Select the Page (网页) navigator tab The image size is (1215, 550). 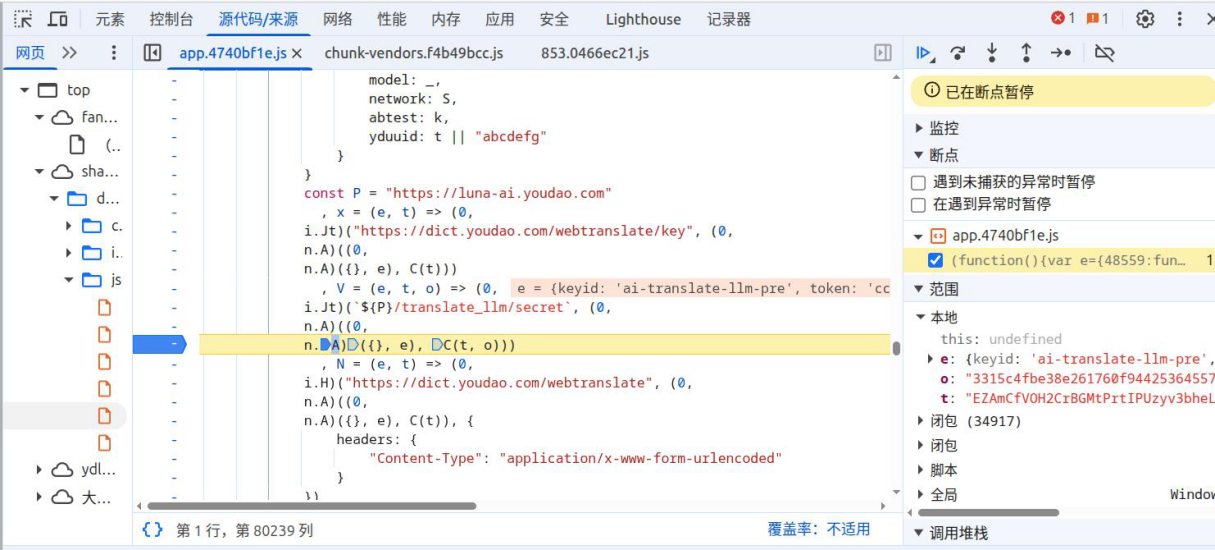point(30,53)
